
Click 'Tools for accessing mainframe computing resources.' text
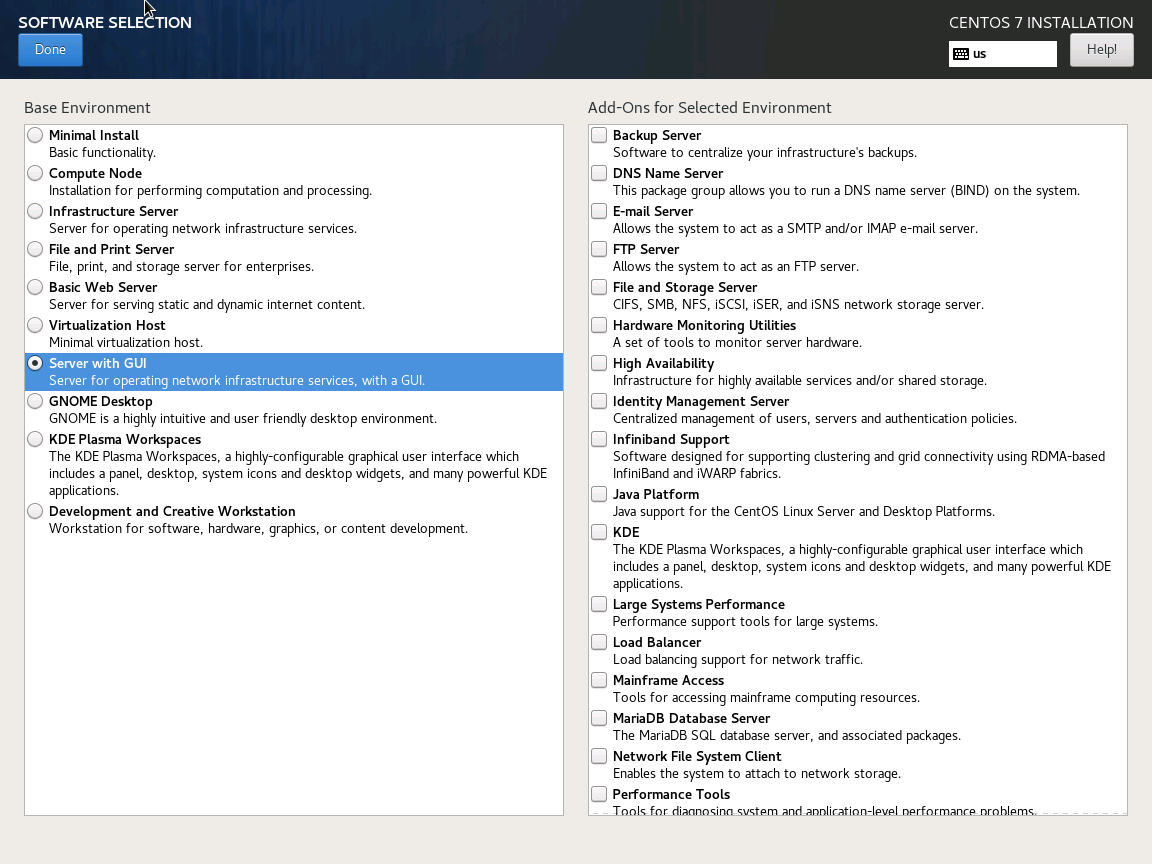[x=766, y=698]
